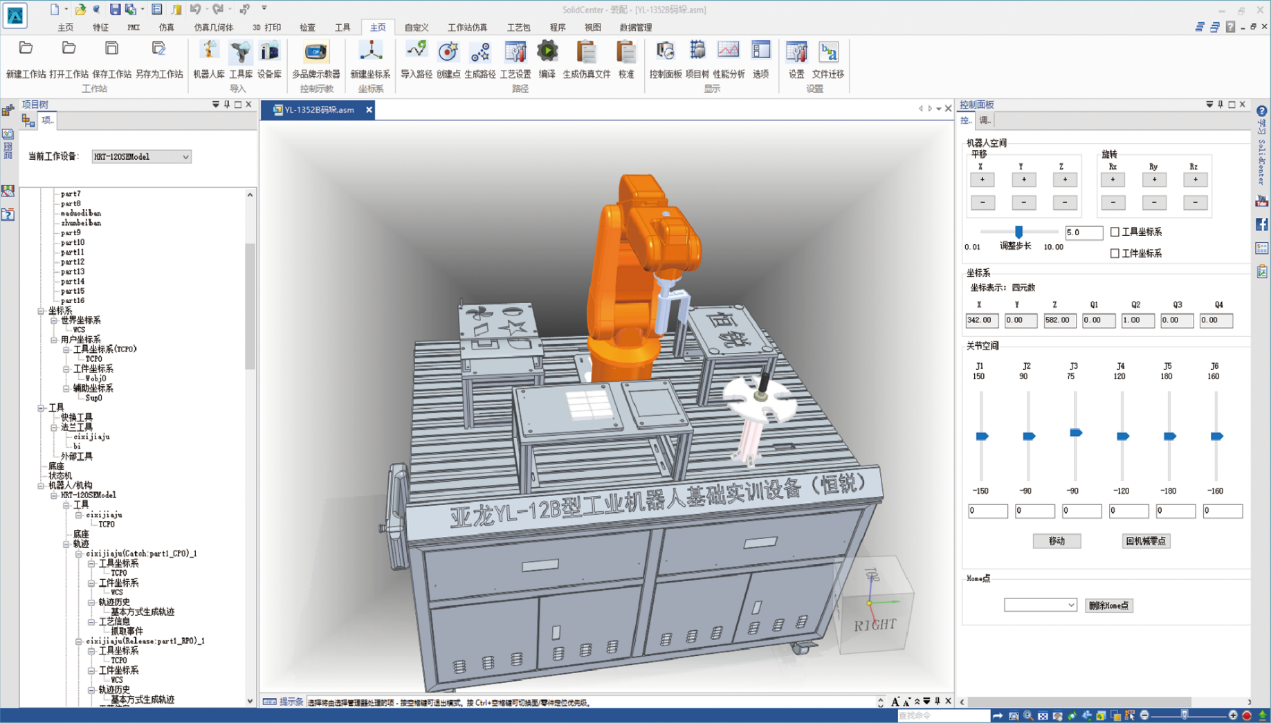Click the 编译 compile icon
Image resolution: width=1271 pixels, height=723 pixels.
(547, 58)
